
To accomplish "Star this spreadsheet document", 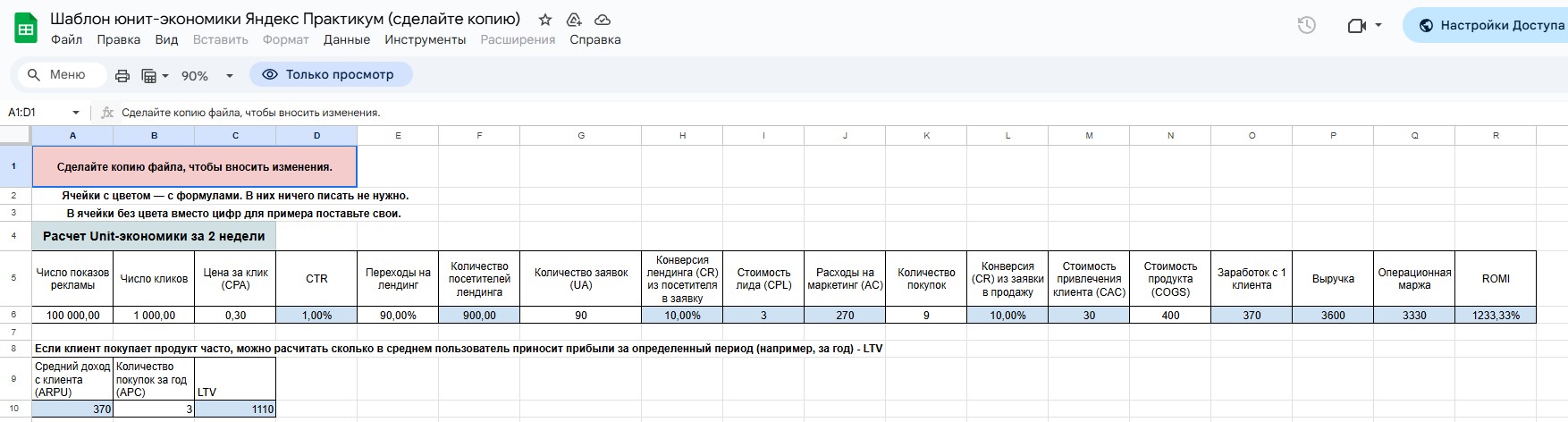I will click(x=545, y=20).
